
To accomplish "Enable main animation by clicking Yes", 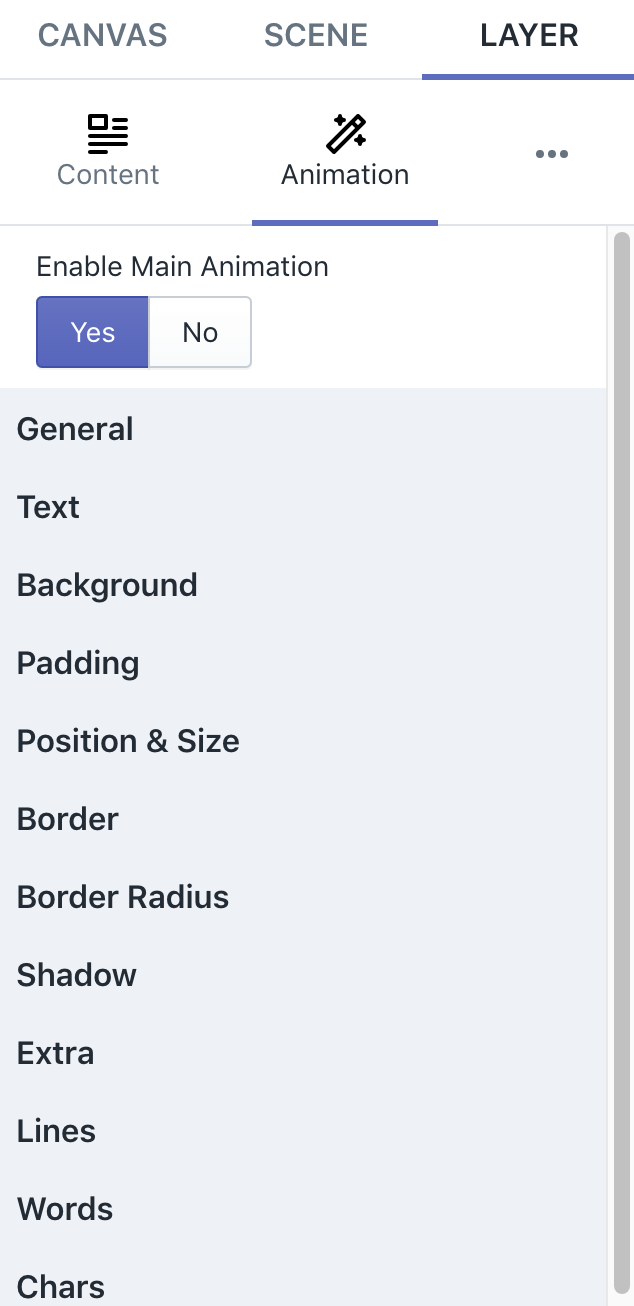I will pyautogui.click(x=92, y=332).
